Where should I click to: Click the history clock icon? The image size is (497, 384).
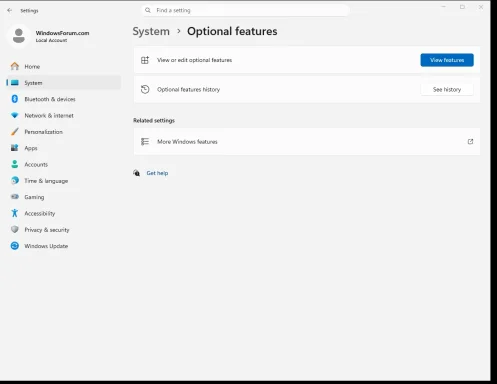tap(145, 89)
